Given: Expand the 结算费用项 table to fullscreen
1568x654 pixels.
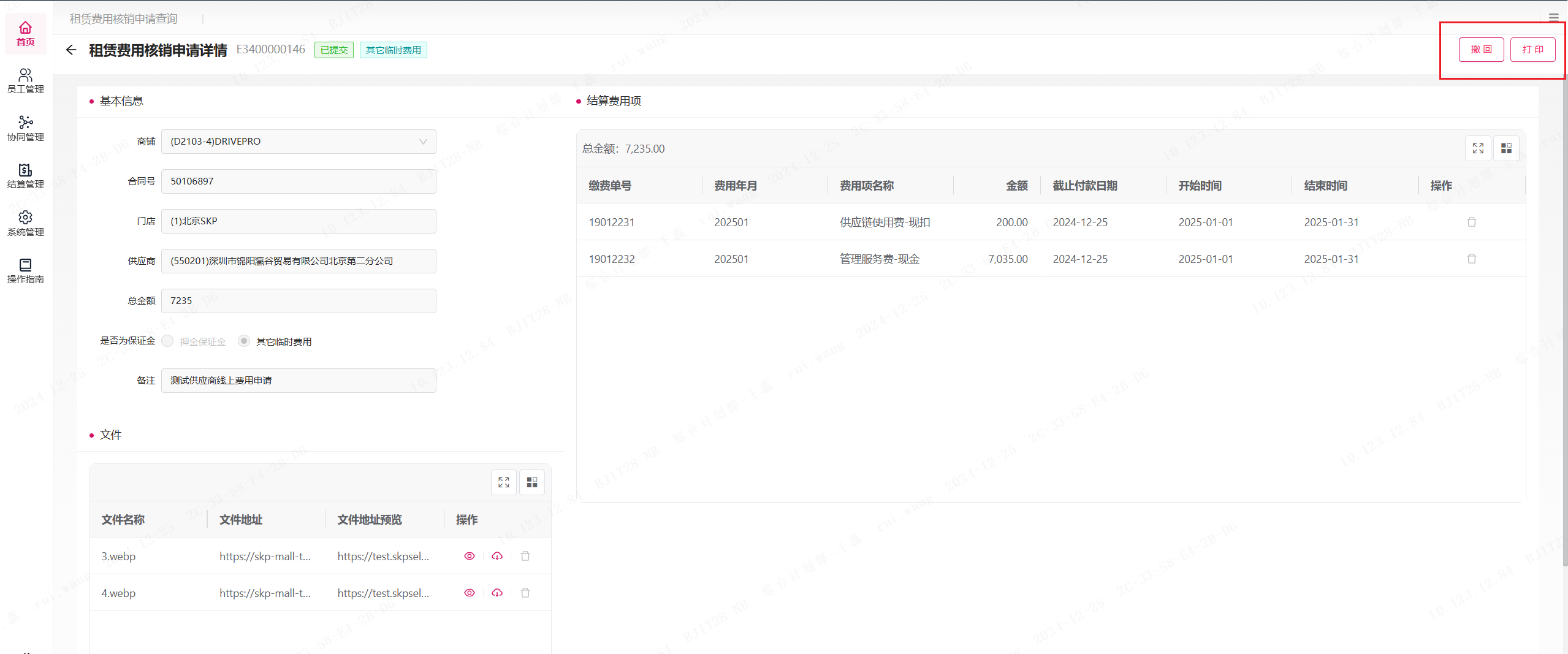Looking at the screenshot, I should point(1478,148).
